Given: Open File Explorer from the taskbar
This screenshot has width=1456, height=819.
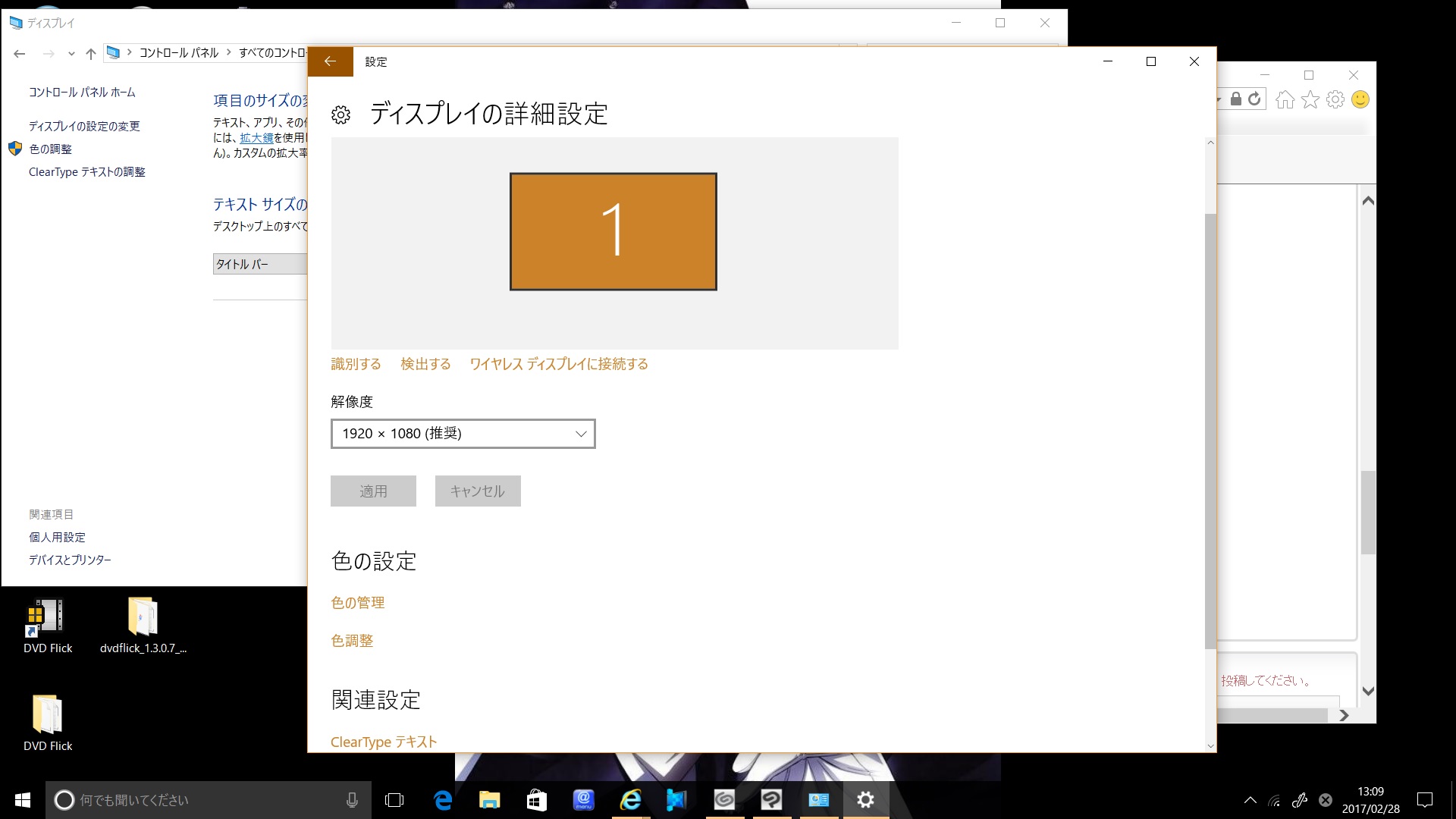Looking at the screenshot, I should coord(489,799).
